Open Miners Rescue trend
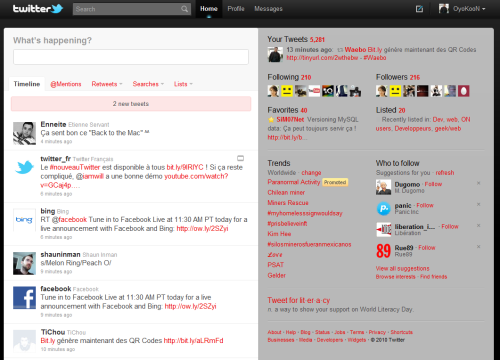The image size is (500, 360). 288,203
